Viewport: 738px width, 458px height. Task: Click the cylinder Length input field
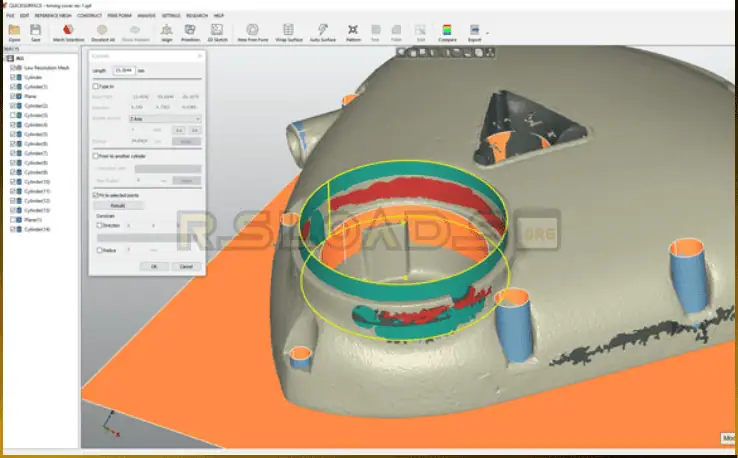(124, 70)
